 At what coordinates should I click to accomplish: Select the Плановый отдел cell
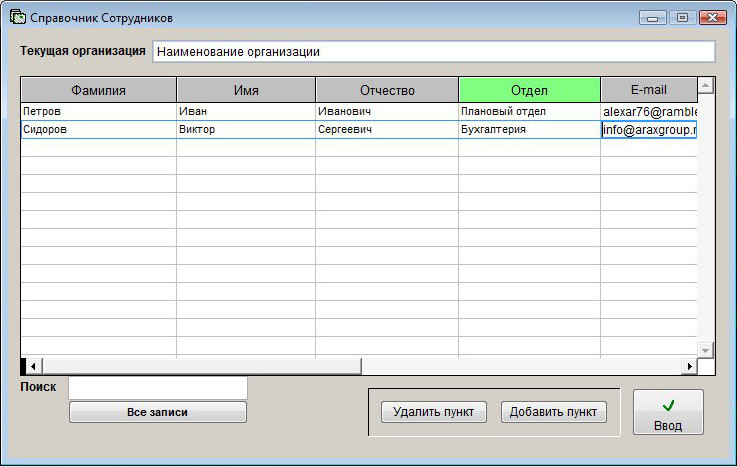[x=529, y=112]
